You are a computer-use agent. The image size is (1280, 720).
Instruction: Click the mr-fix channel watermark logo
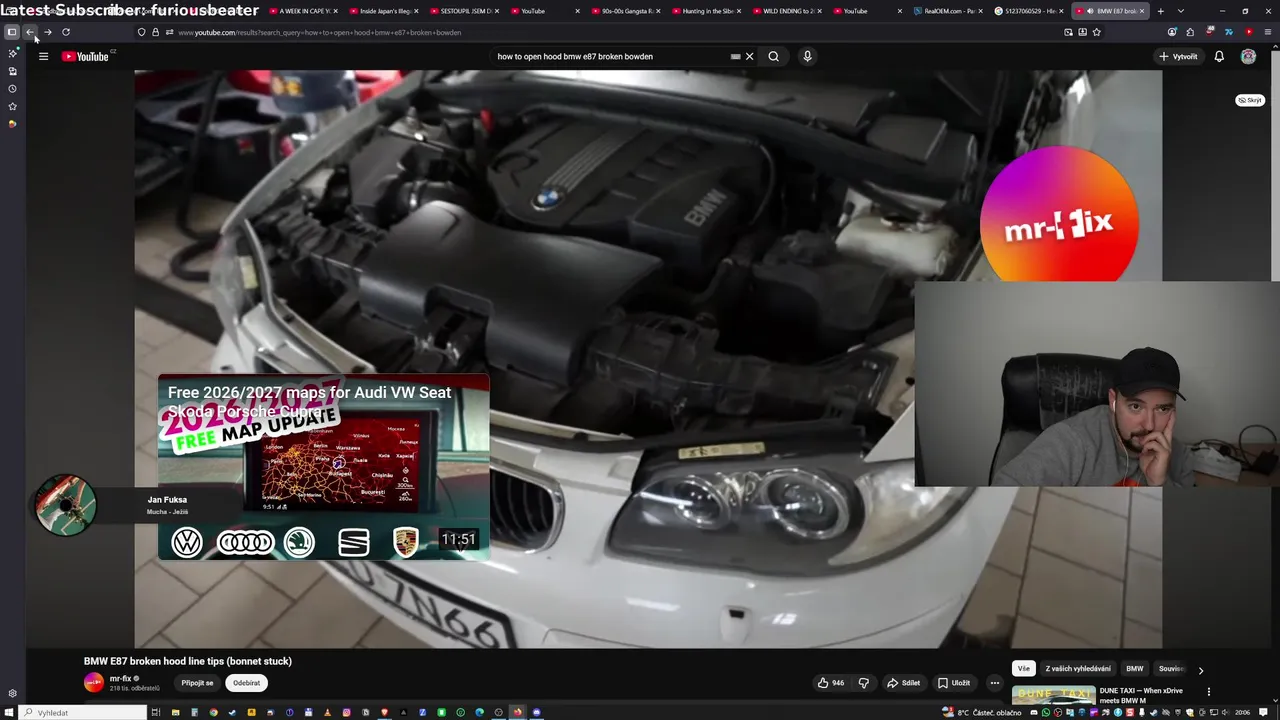[1058, 222]
